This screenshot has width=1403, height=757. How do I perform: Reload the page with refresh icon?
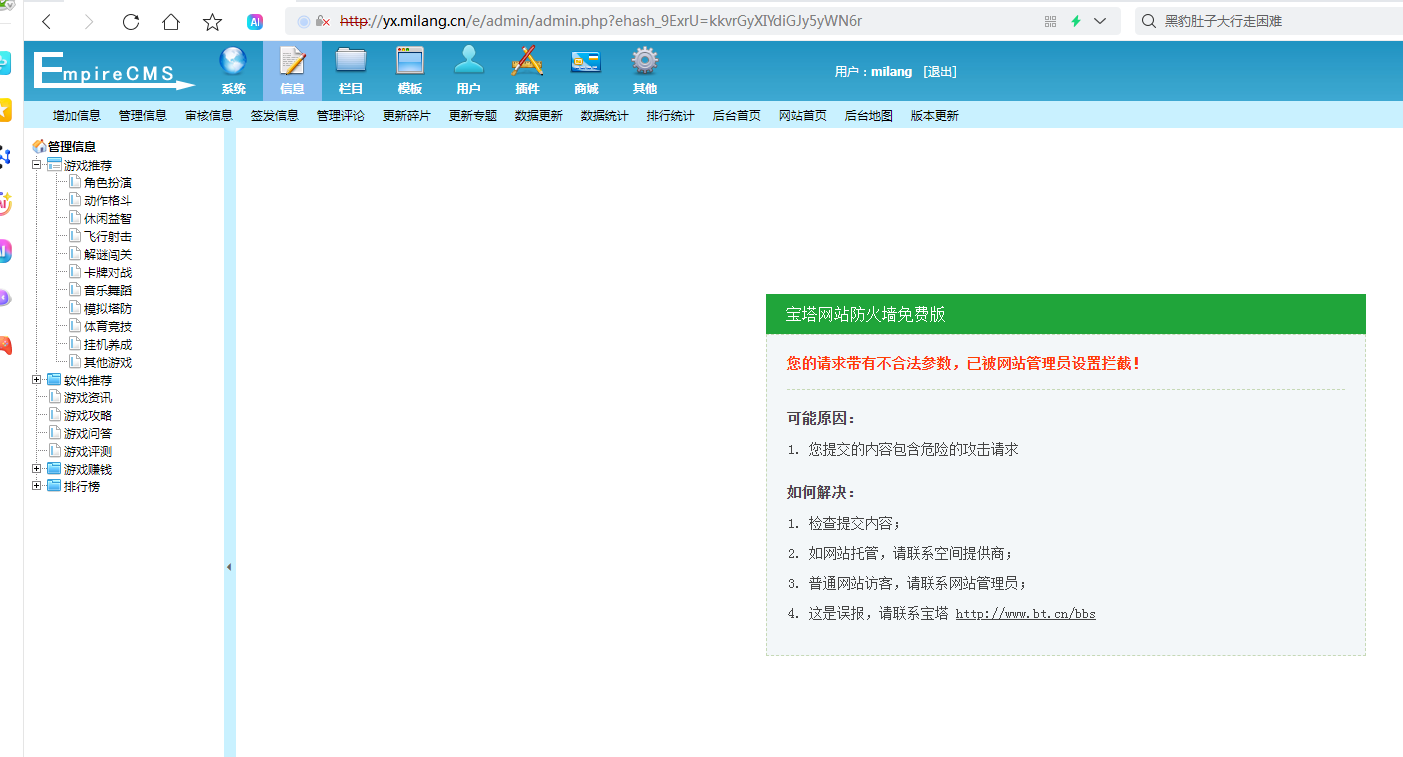[130, 21]
